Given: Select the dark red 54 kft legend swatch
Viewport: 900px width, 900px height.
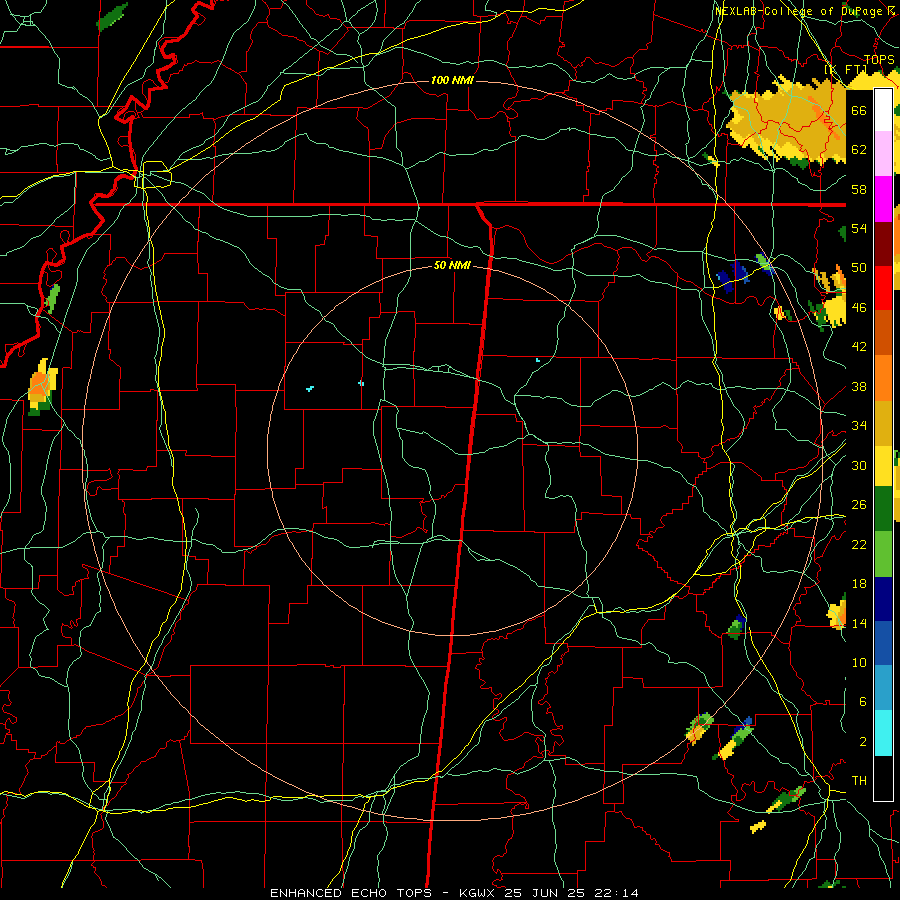Looking at the screenshot, I should pos(883,244).
